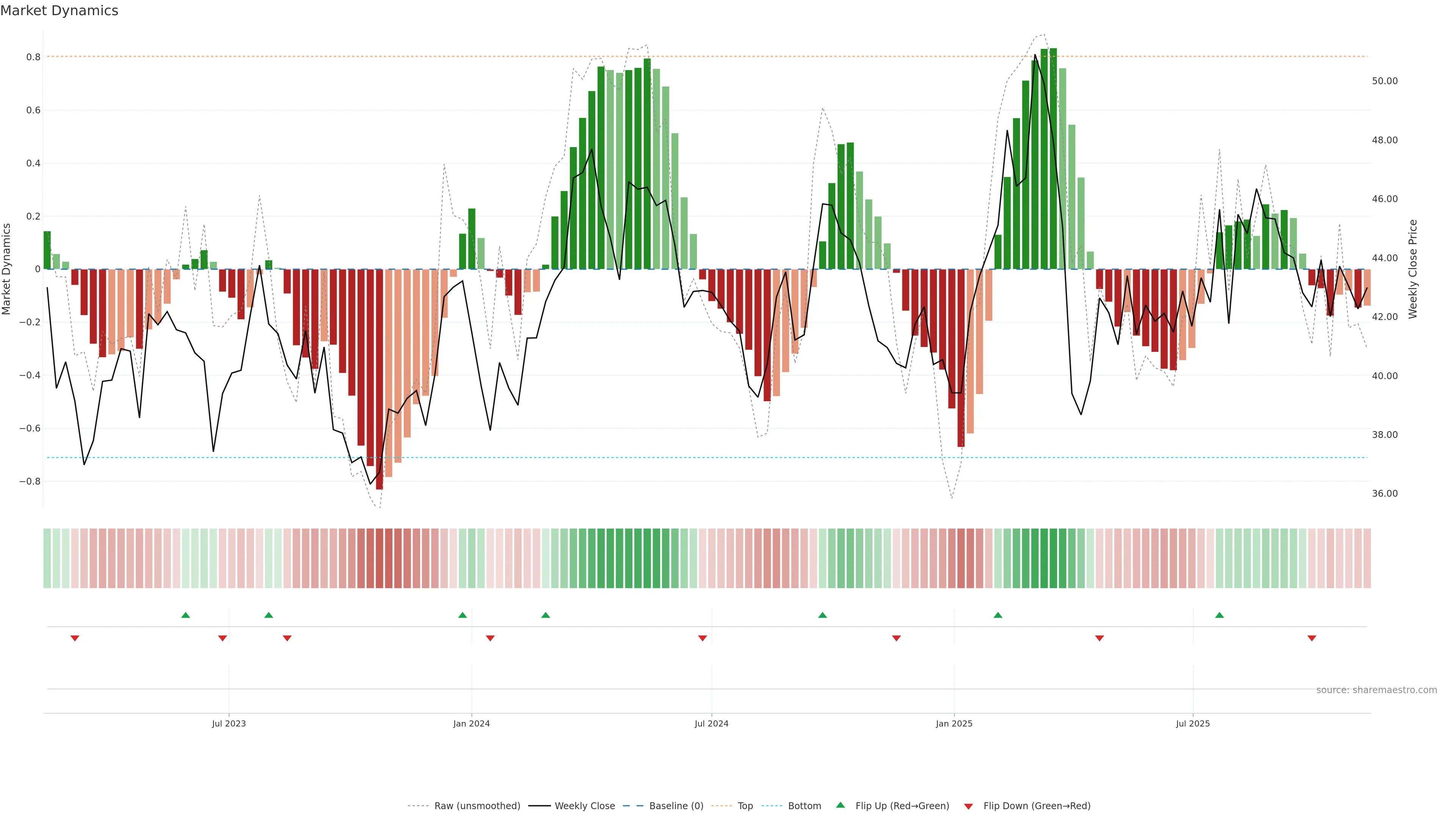Click the red flip-down marker just before Jul 2024
1456x819 pixels.
click(x=703, y=638)
